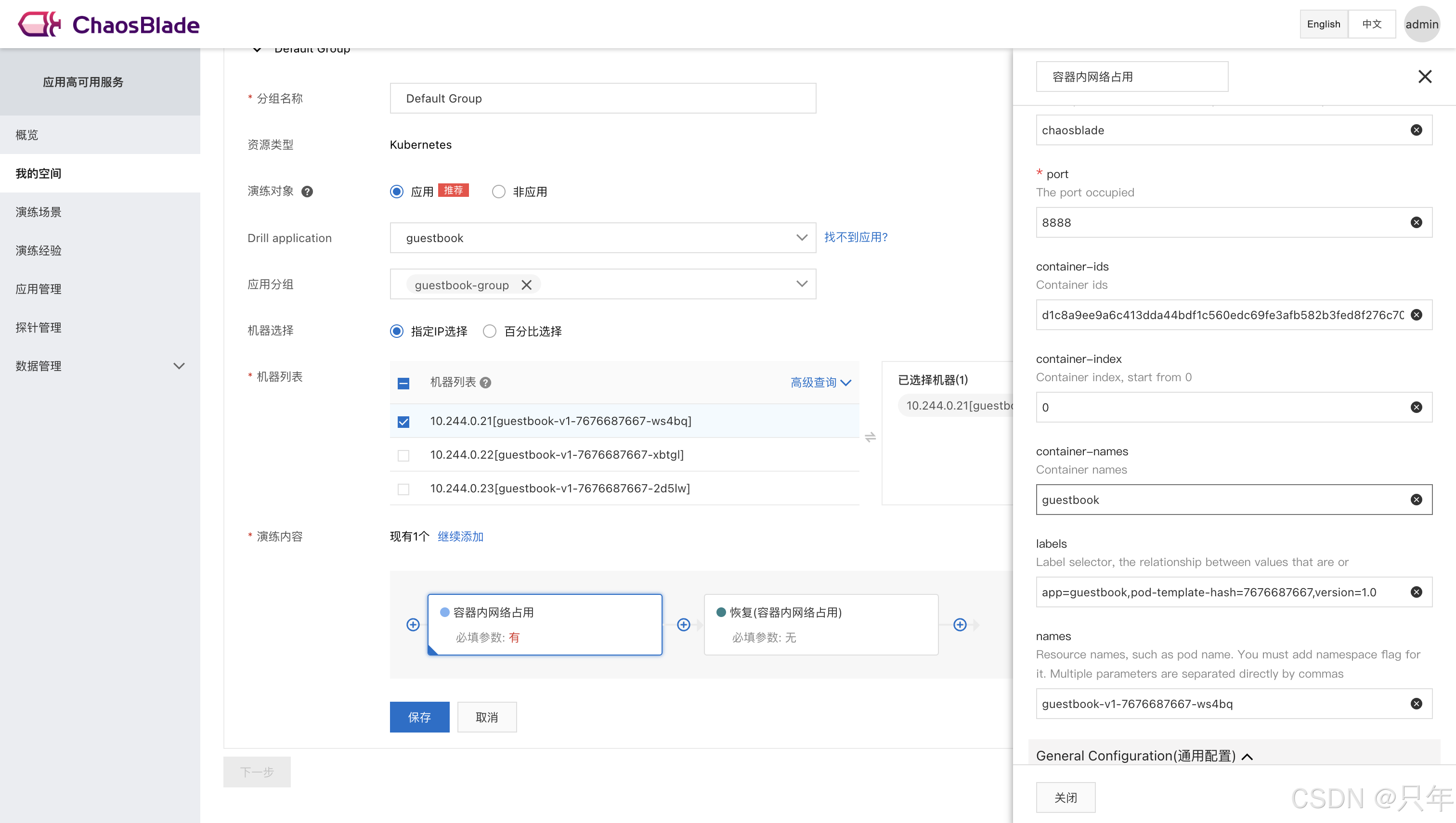Select the 非应用 radio option
Viewport: 1456px width, 823px height.
[x=498, y=192]
